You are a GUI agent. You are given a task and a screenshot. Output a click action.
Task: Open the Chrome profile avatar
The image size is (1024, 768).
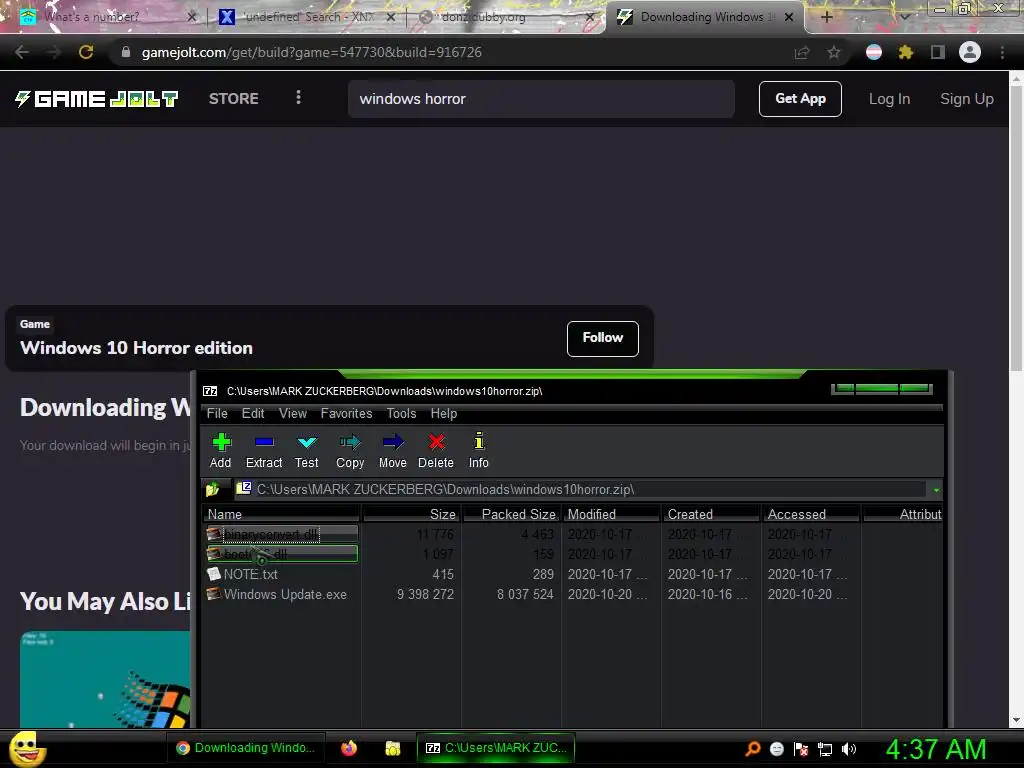tap(970, 52)
